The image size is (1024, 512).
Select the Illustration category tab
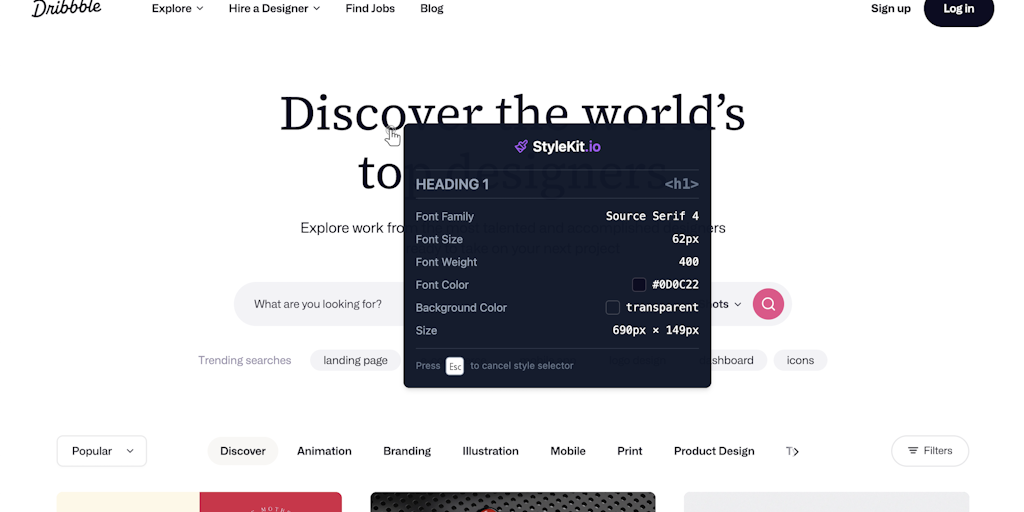[490, 451]
